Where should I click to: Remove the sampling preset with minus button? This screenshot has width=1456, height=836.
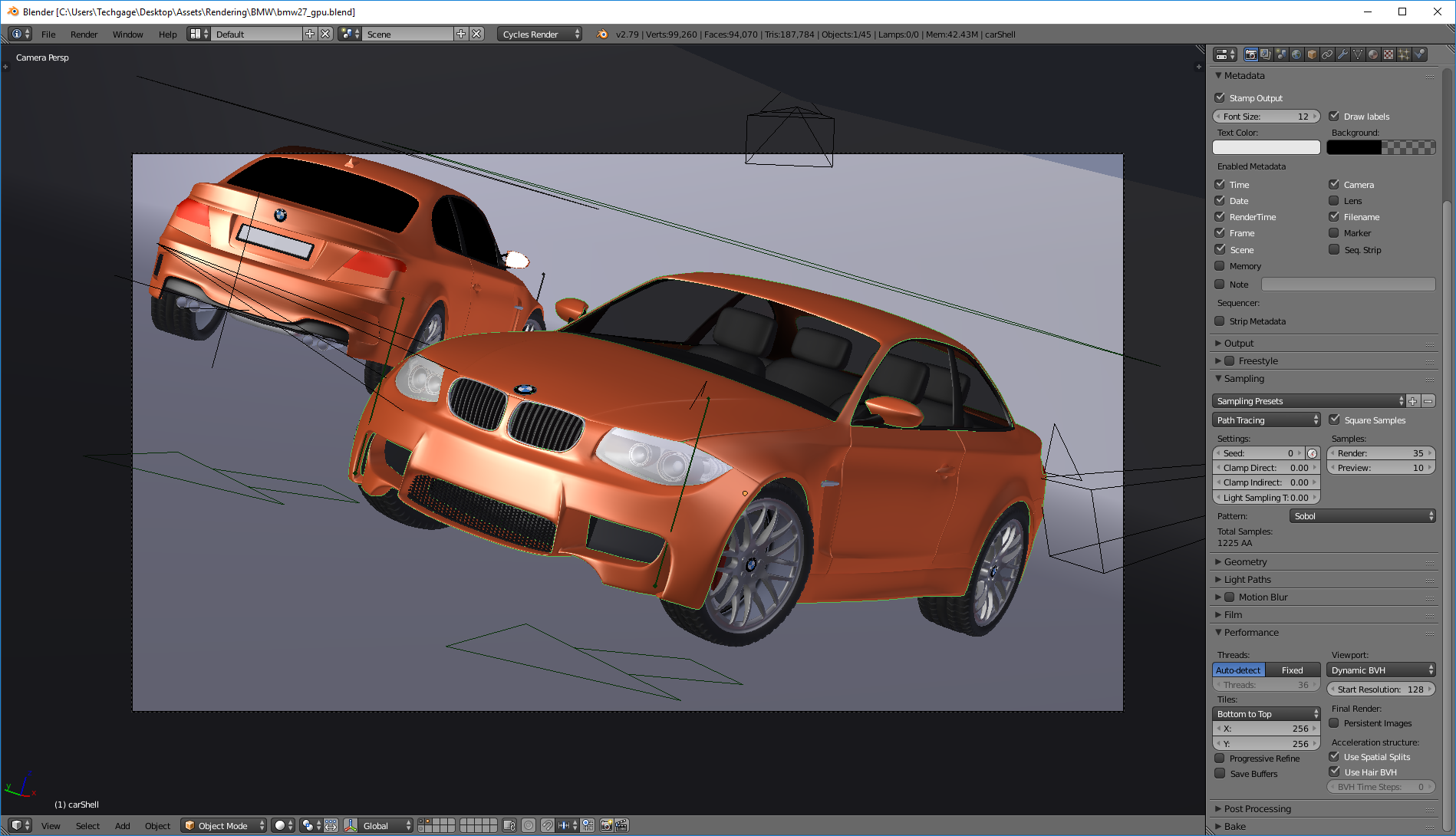1428,401
